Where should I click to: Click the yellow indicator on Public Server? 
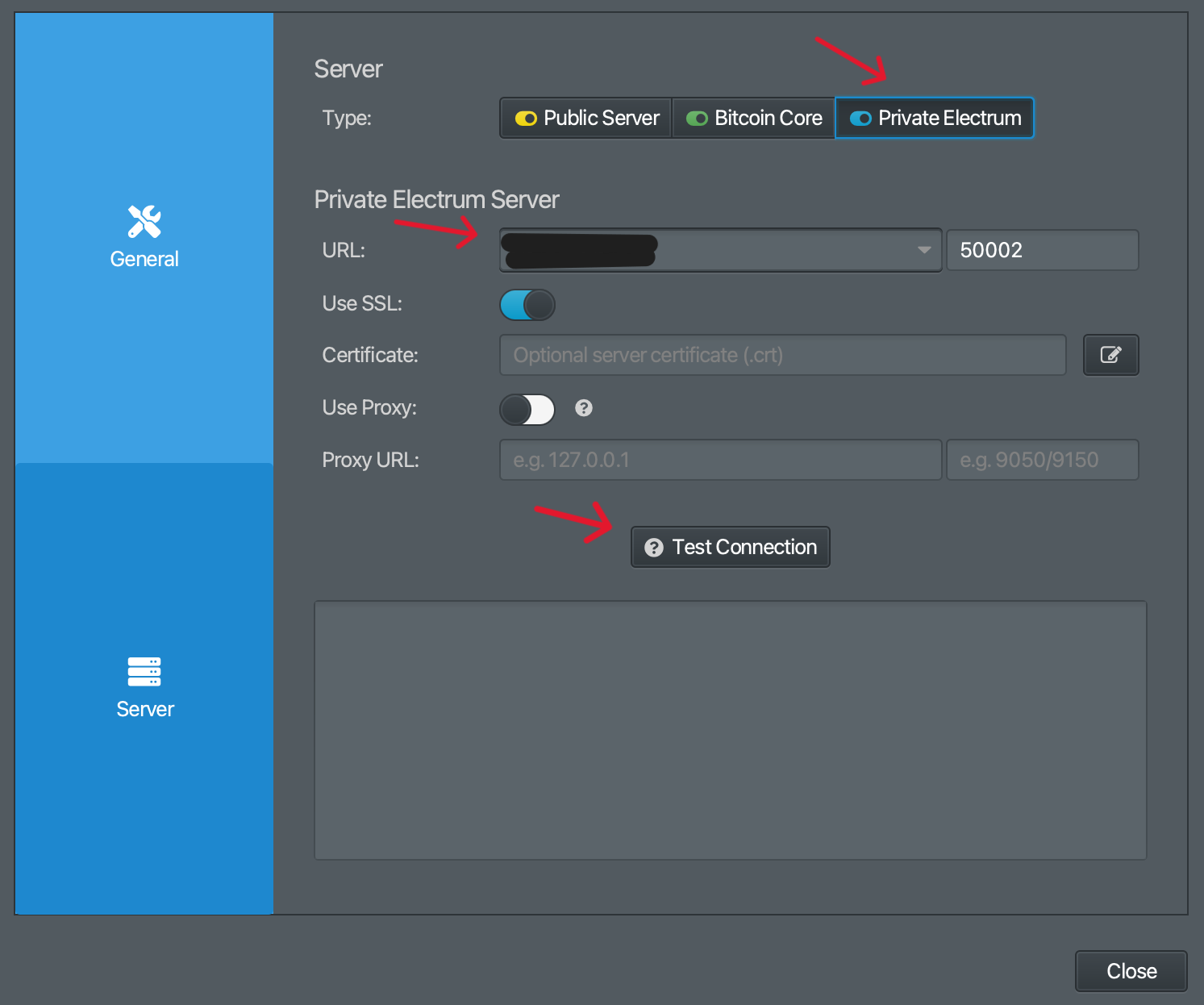pos(525,118)
